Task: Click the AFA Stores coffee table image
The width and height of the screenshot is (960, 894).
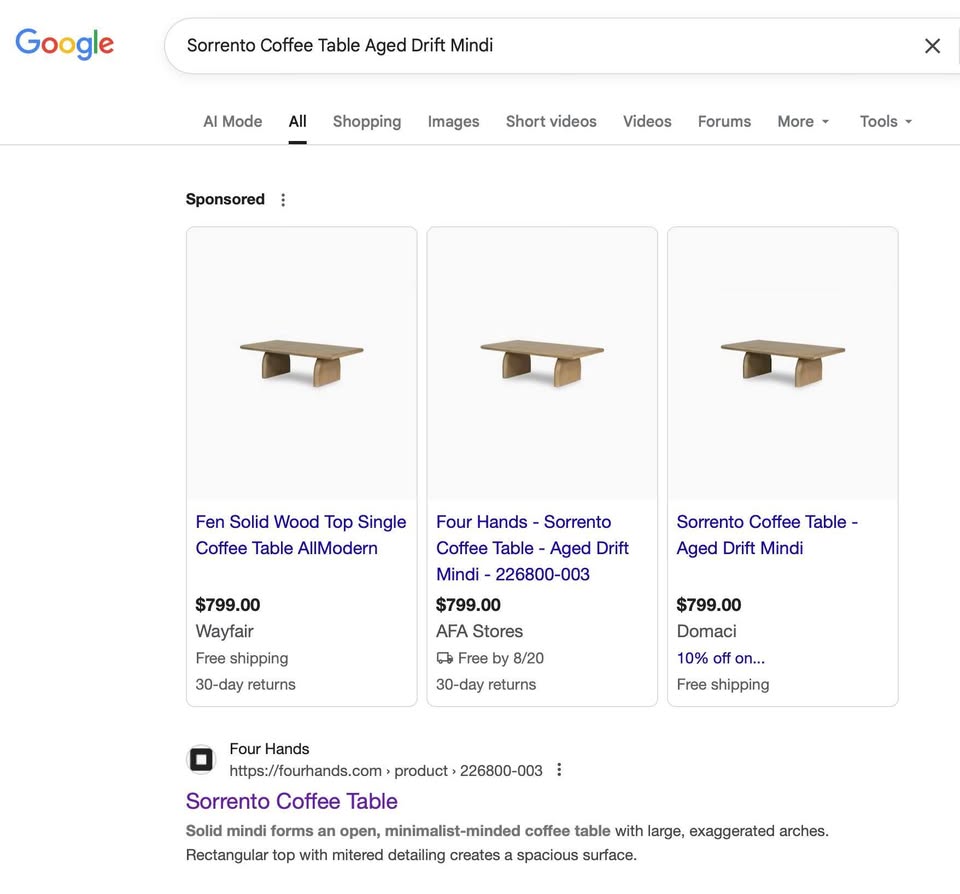Action: (x=542, y=363)
